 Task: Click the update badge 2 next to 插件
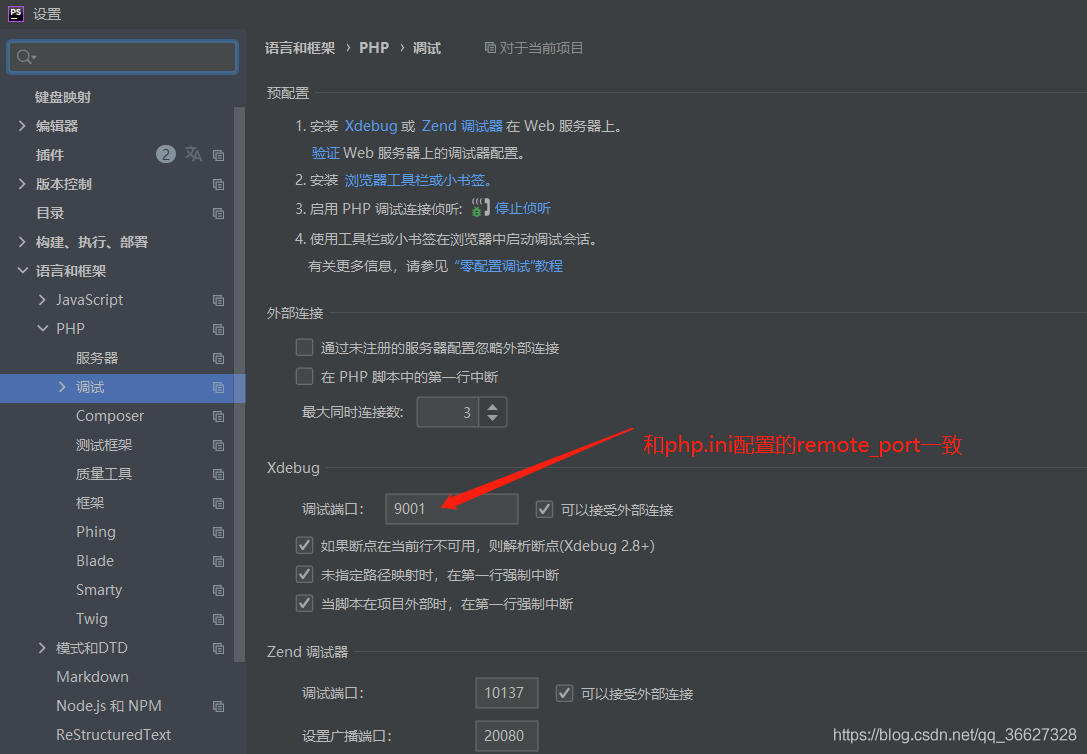click(x=166, y=155)
